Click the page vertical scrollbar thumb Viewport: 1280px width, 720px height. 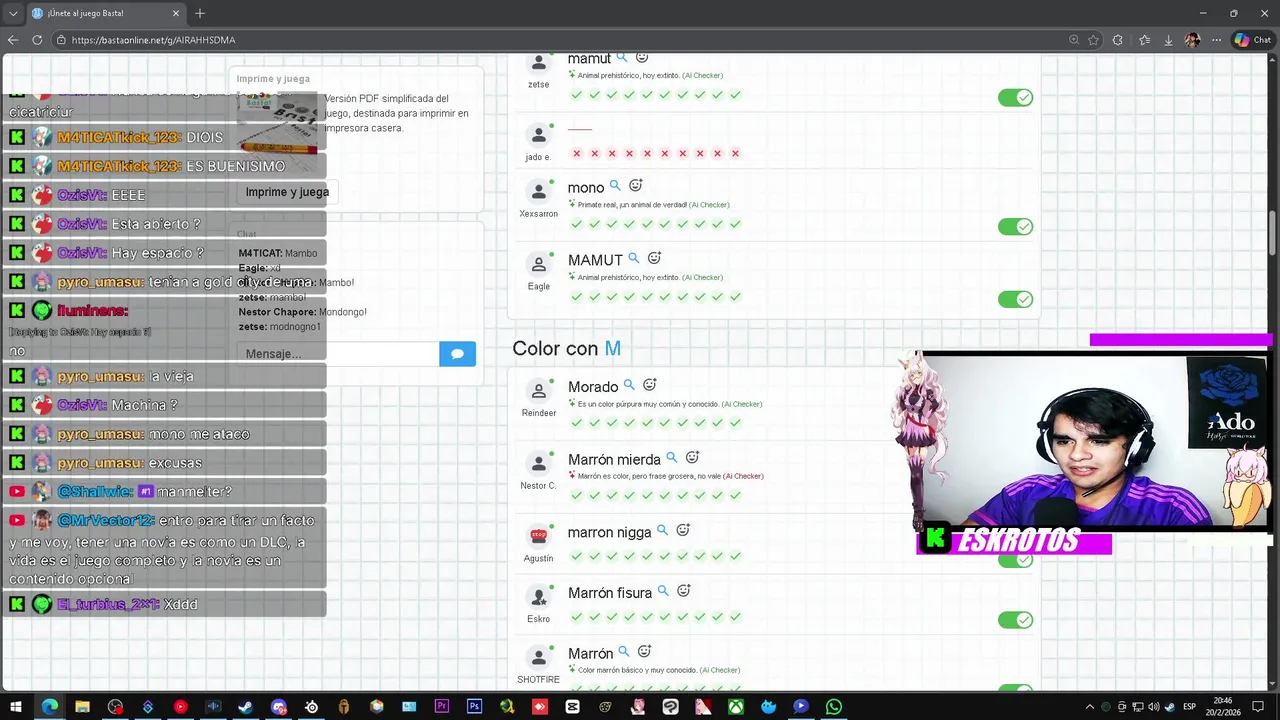[x=1273, y=233]
